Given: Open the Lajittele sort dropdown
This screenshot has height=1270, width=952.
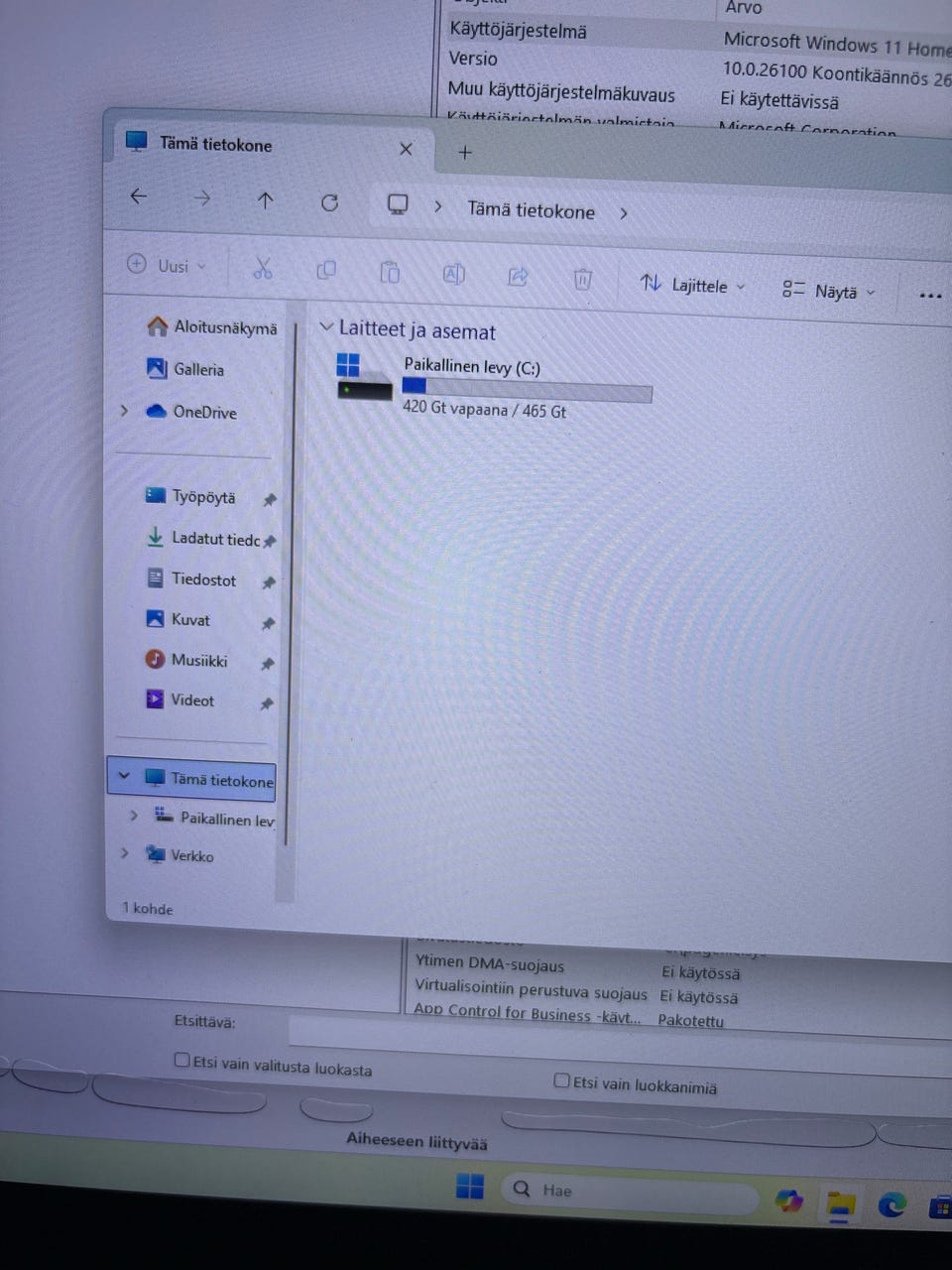Looking at the screenshot, I should click(692, 285).
